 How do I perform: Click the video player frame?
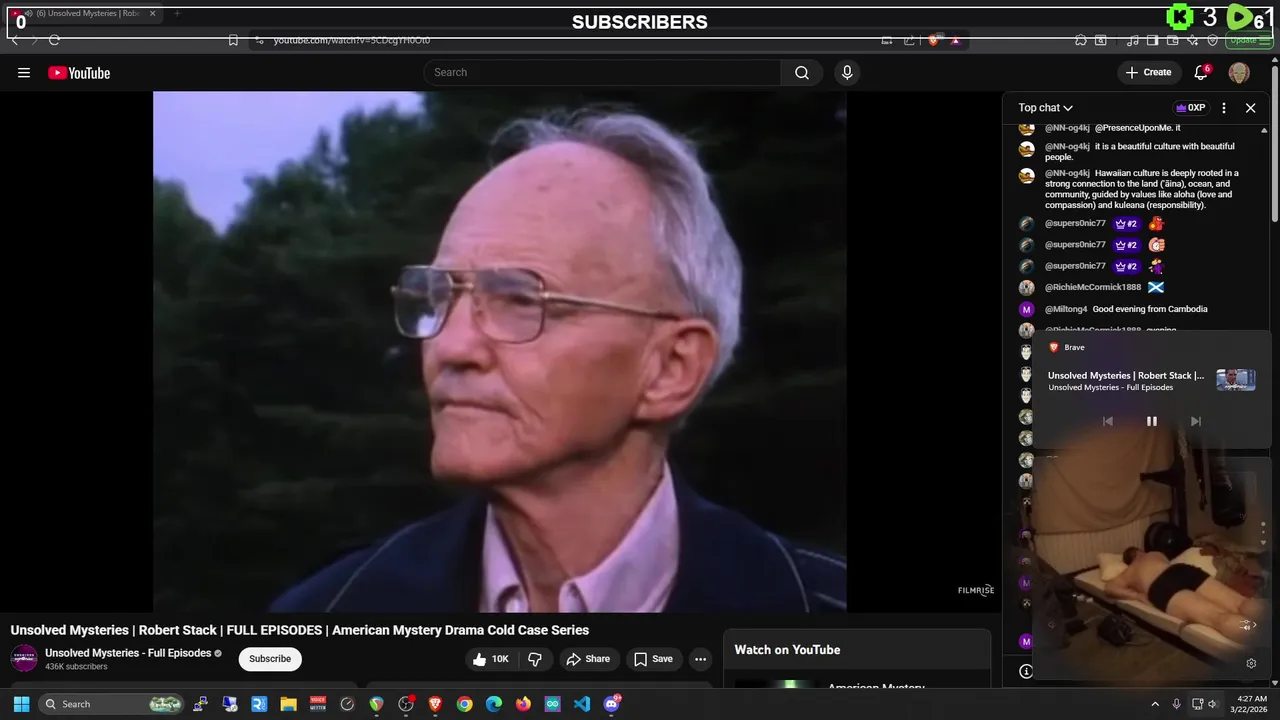(x=500, y=351)
